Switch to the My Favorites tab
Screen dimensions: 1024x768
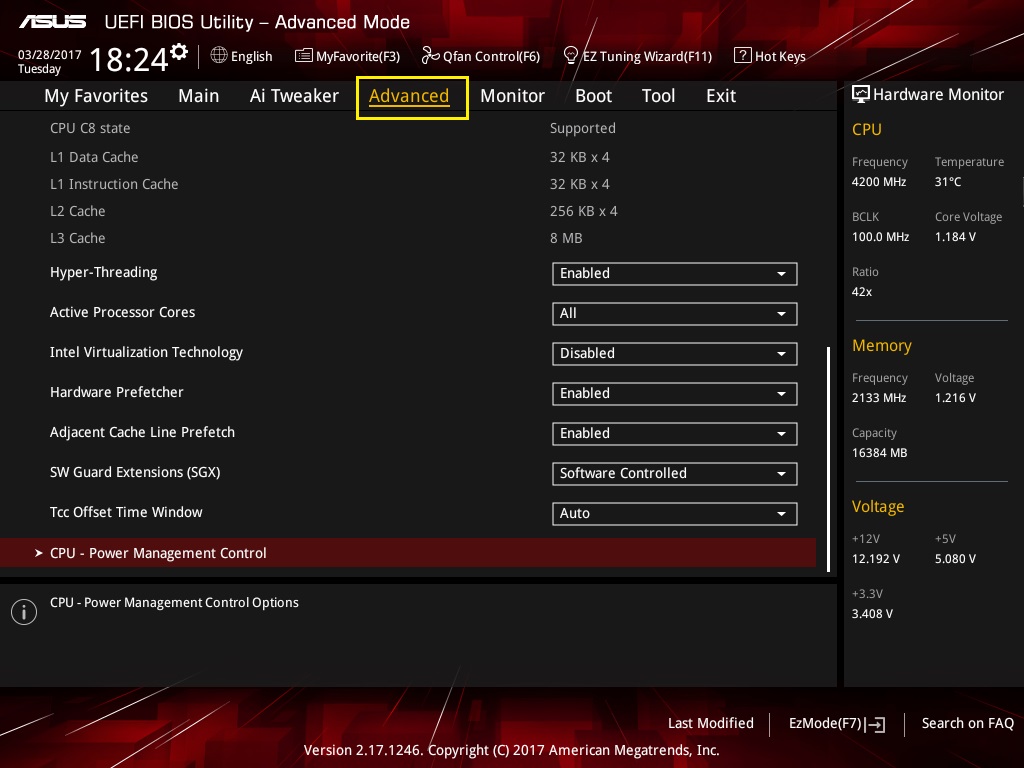pos(96,96)
